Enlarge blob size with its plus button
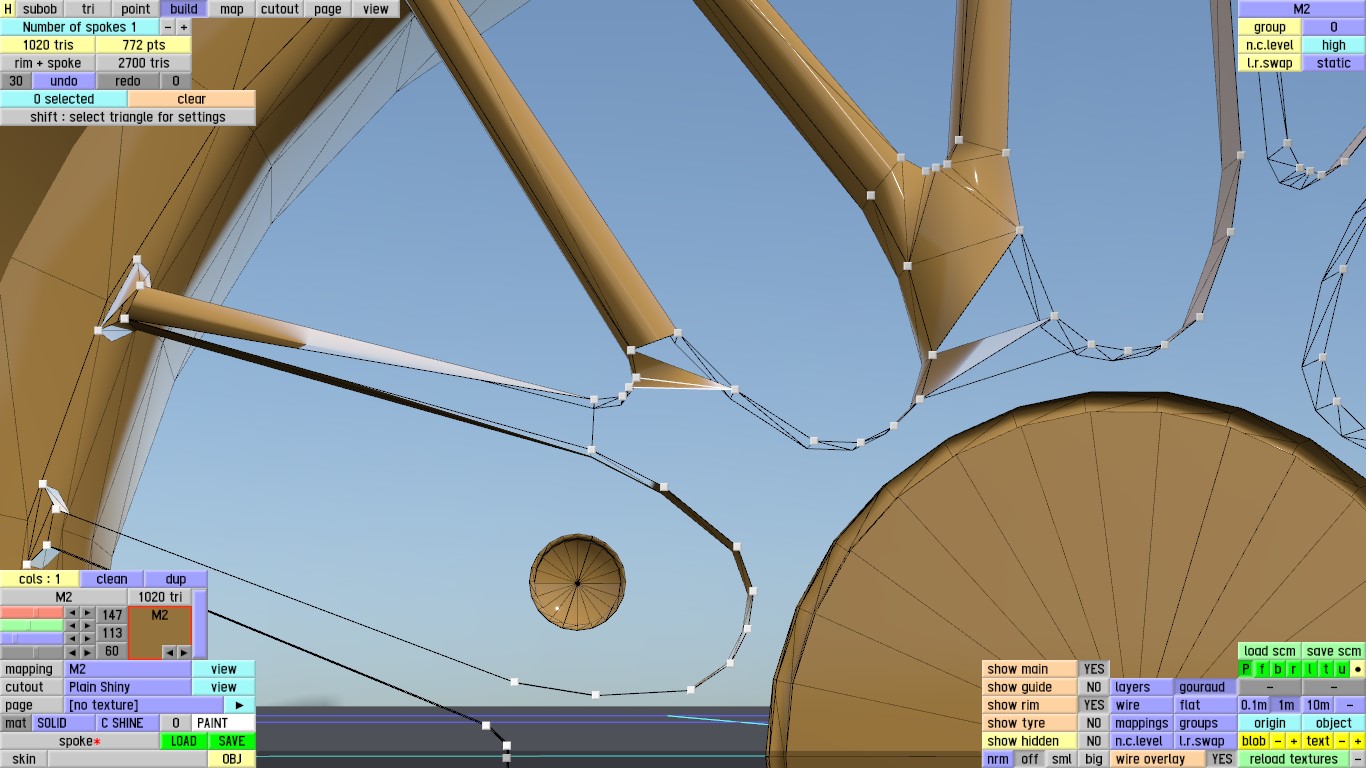Viewport: 1366px width, 768px height. pos(1294,741)
